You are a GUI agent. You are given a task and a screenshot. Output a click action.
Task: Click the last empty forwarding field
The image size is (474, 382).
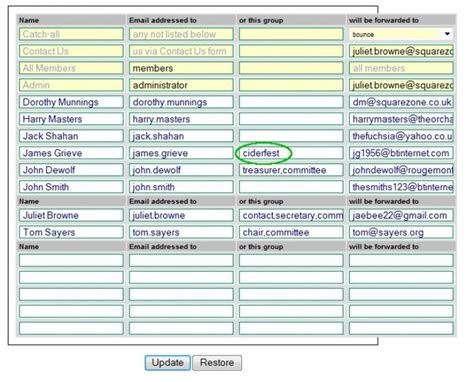point(401,328)
